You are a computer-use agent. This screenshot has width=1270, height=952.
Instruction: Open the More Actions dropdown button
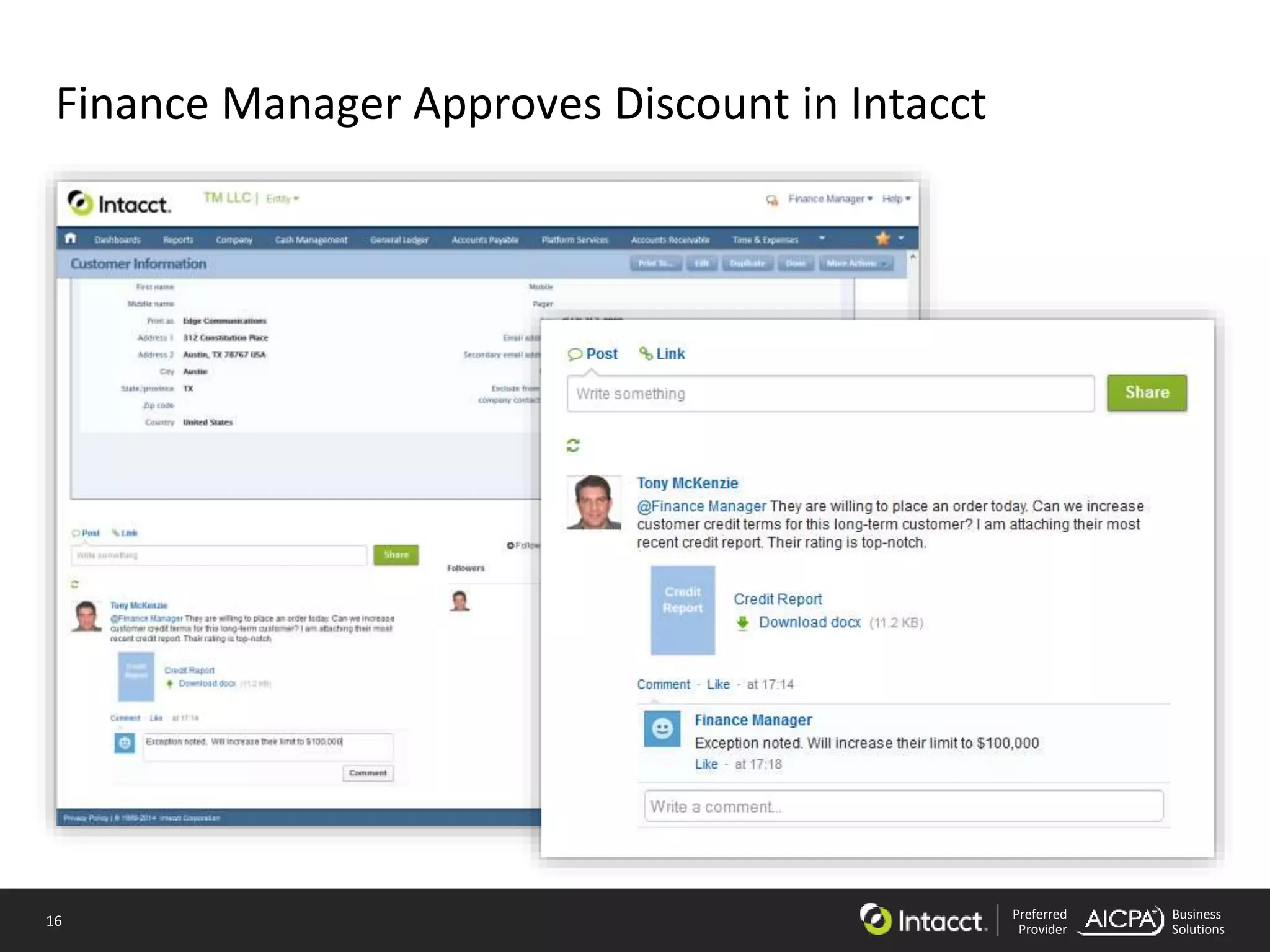coord(856,263)
